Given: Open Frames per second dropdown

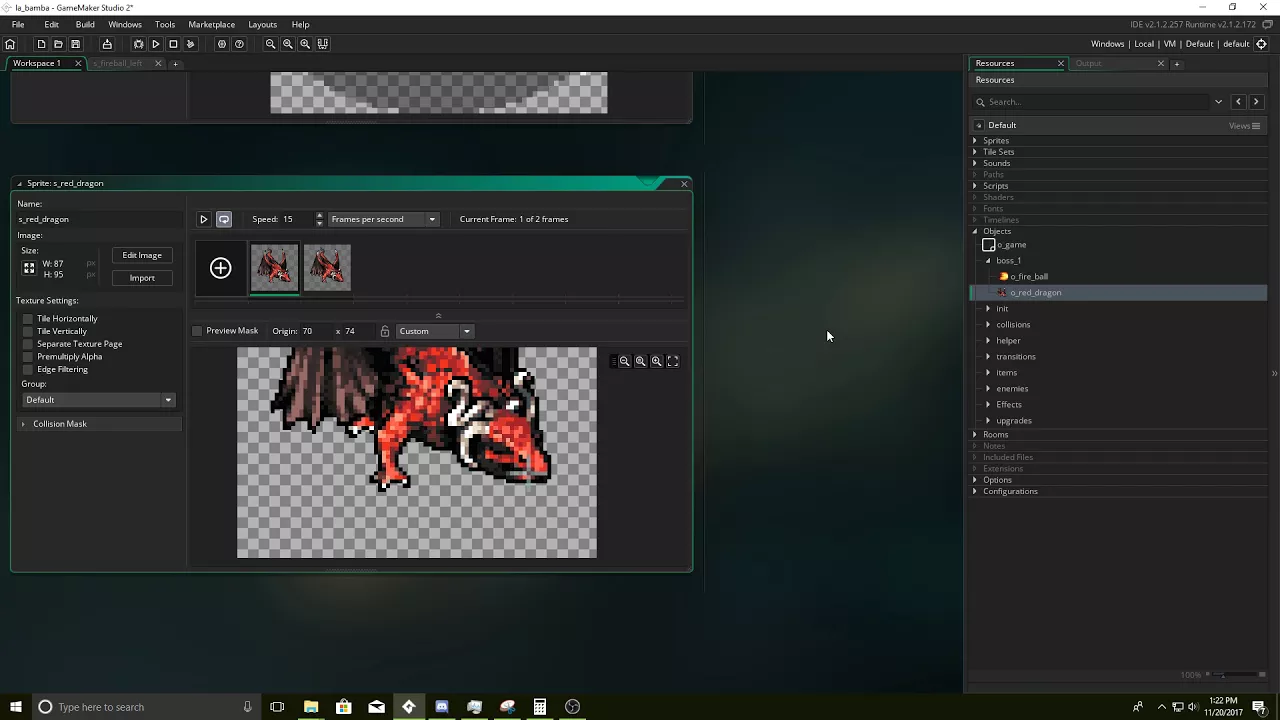Looking at the screenshot, I should (384, 219).
